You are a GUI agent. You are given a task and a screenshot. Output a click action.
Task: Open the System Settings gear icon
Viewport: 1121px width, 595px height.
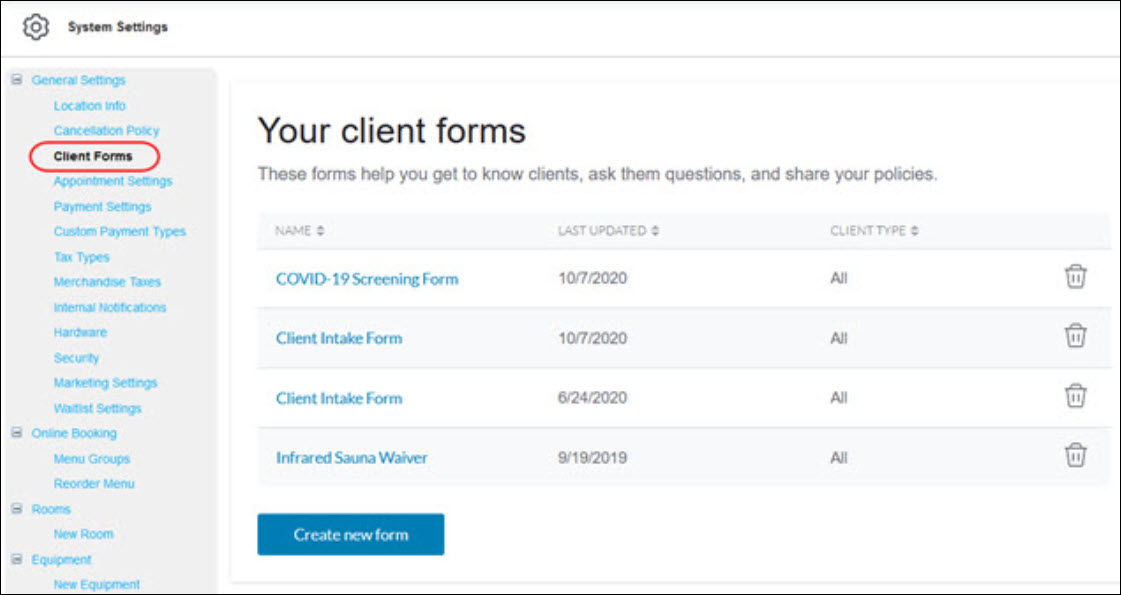click(36, 27)
